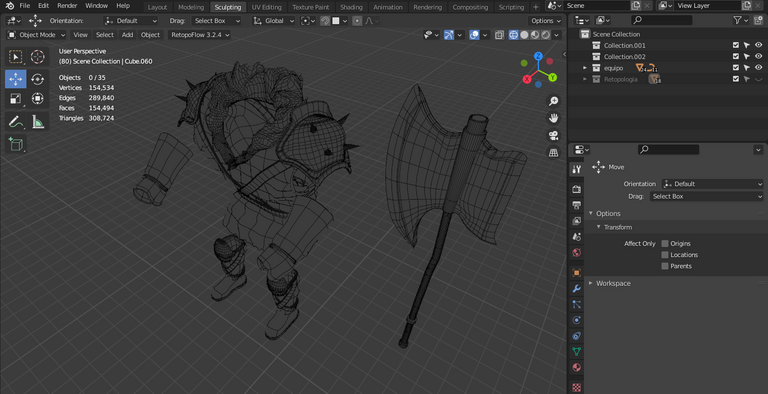The height and width of the screenshot is (394, 768).
Task: Open the viewport Options dropdown
Action: (x=546, y=21)
